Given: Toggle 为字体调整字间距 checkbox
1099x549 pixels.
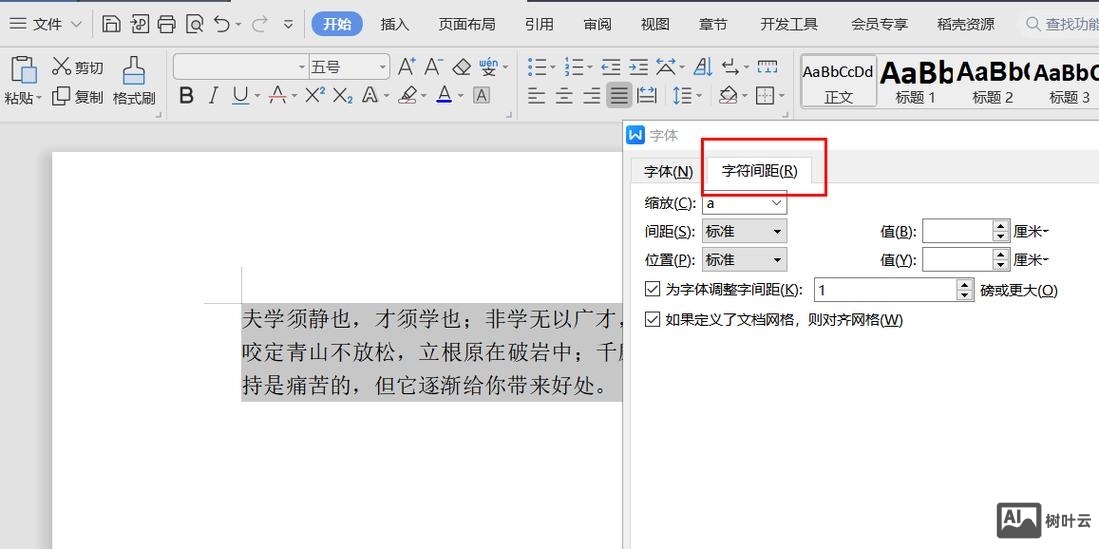Looking at the screenshot, I should click(x=653, y=289).
